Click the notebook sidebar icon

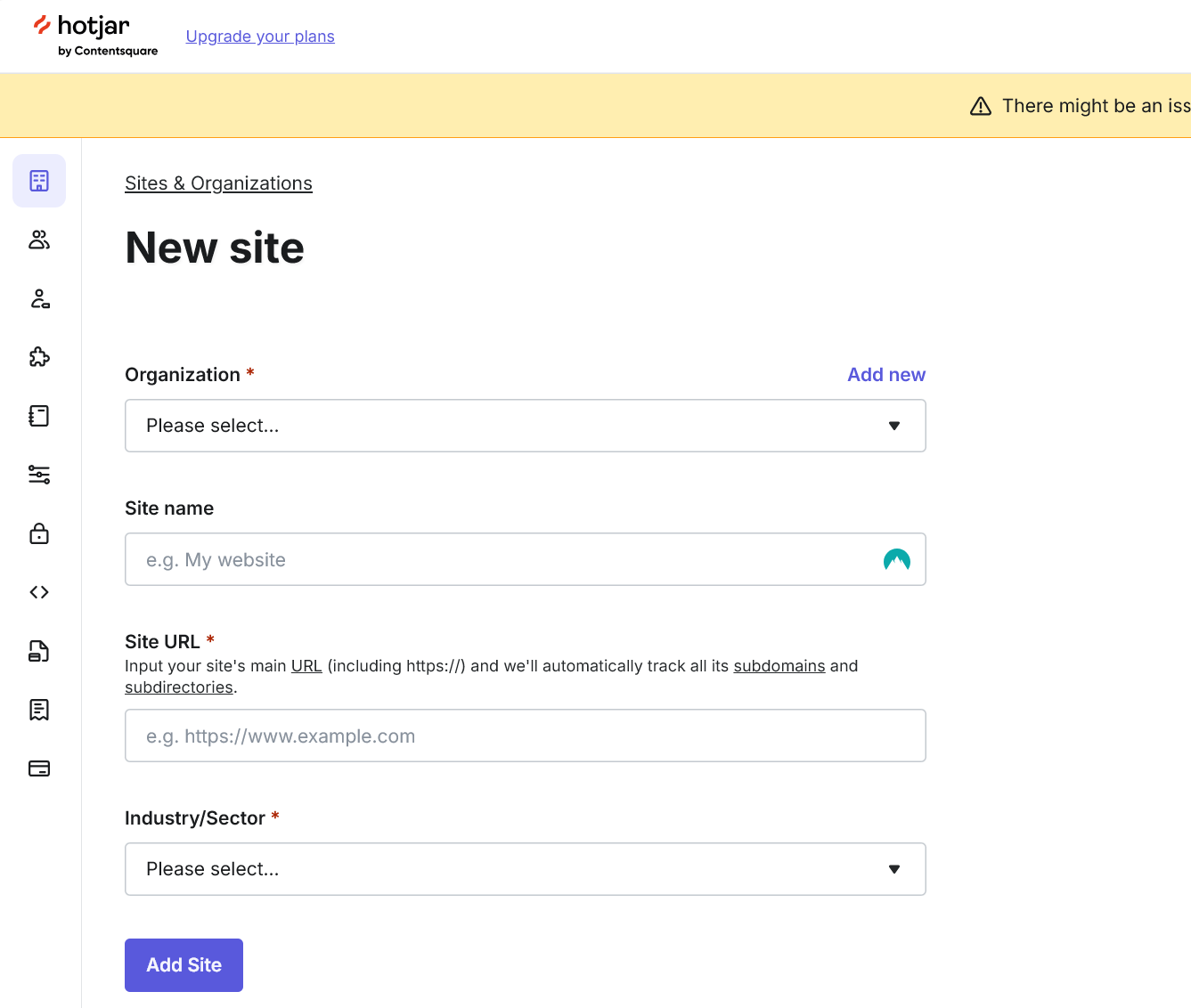tap(39, 416)
